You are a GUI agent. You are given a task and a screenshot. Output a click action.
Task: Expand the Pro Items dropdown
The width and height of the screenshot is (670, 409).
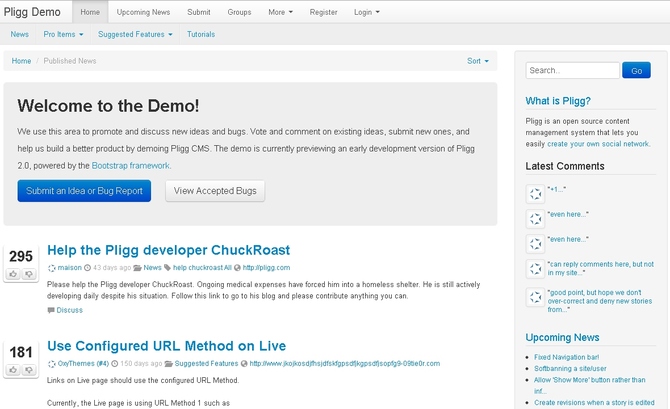point(63,34)
